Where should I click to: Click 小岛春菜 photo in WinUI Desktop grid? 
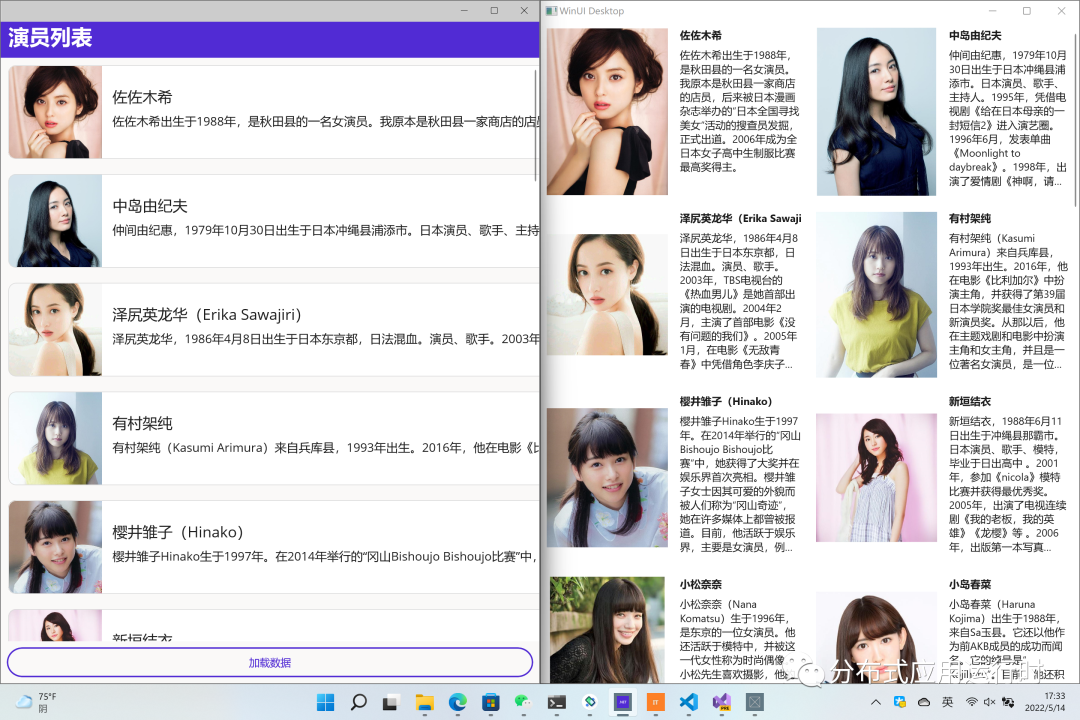tap(876, 637)
